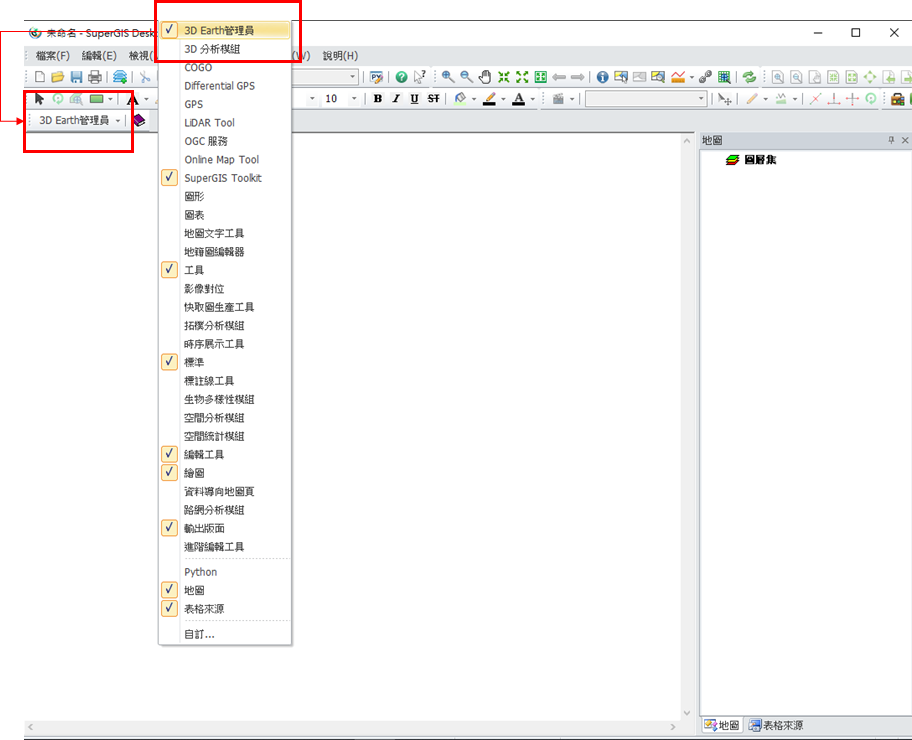Uncheck SuperGIS Toolkit toolbar

click(x=225, y=178)
